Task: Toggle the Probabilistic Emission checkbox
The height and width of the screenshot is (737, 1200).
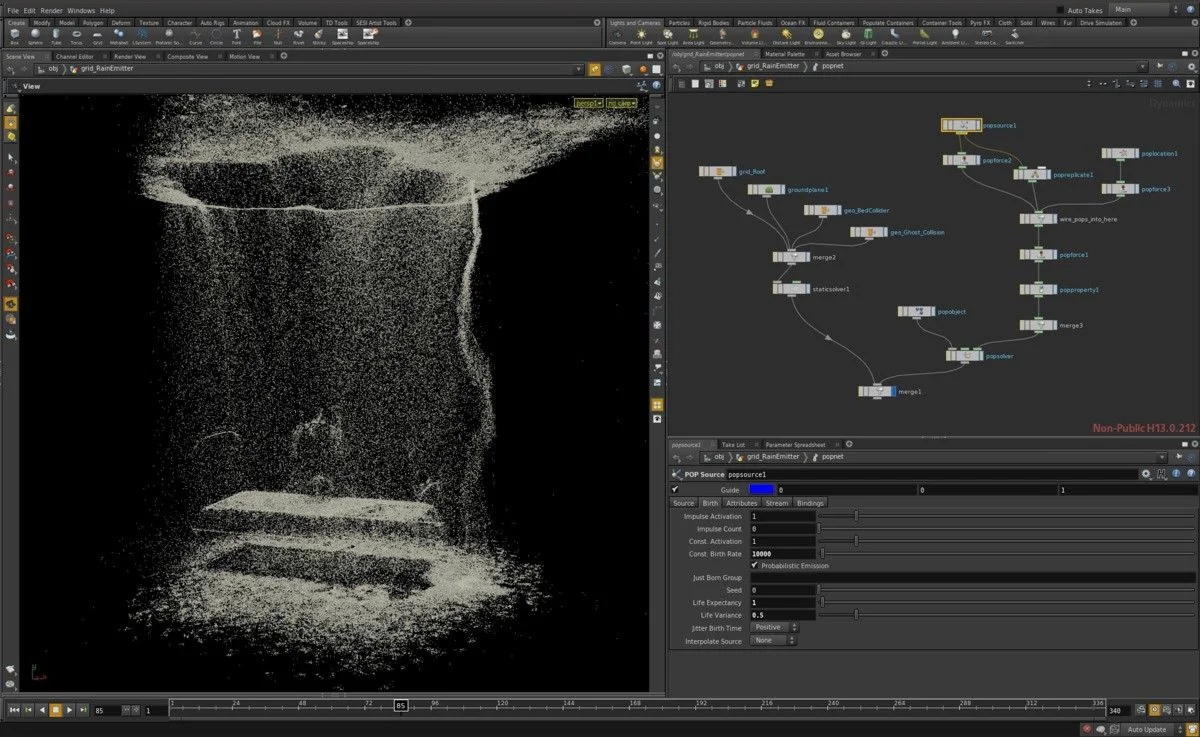Action: click(x=756, y=565)
